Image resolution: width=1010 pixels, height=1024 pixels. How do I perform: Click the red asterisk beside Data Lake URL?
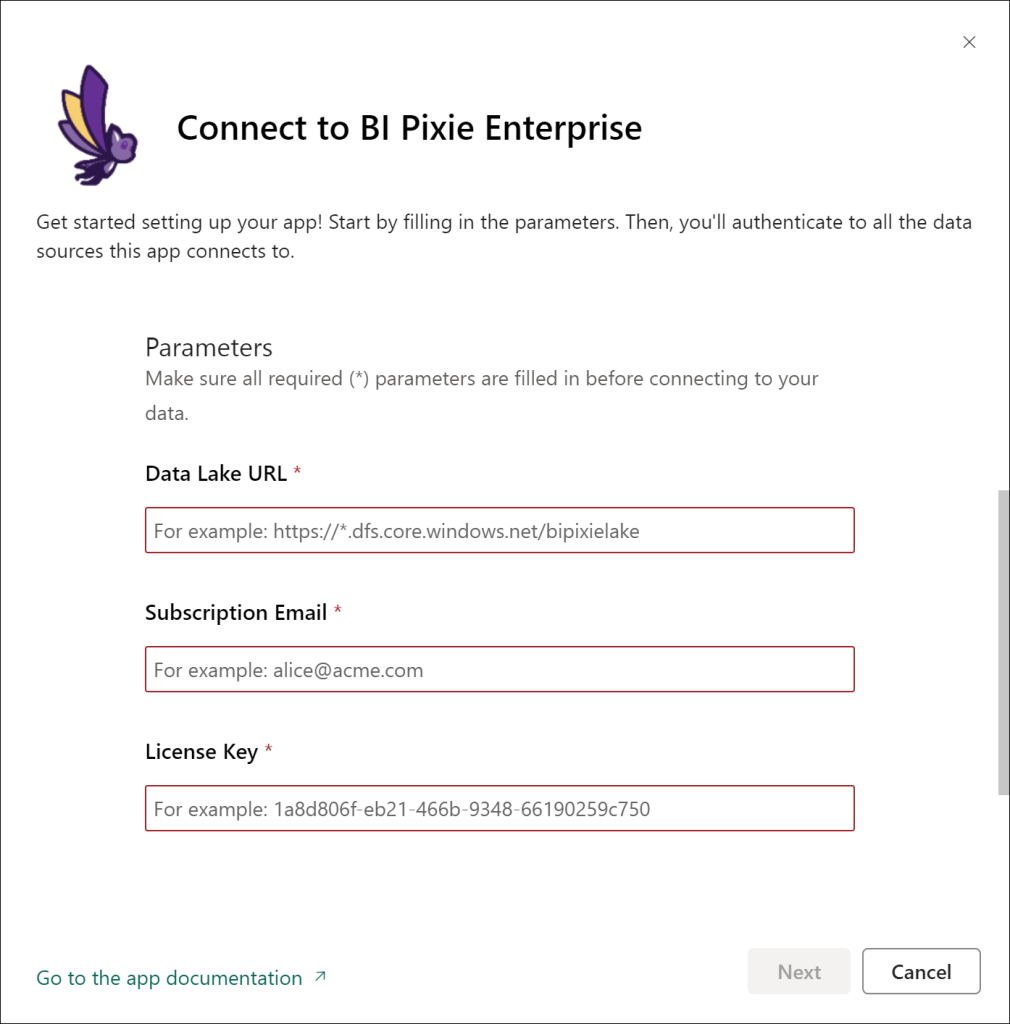tap(298, 472)
